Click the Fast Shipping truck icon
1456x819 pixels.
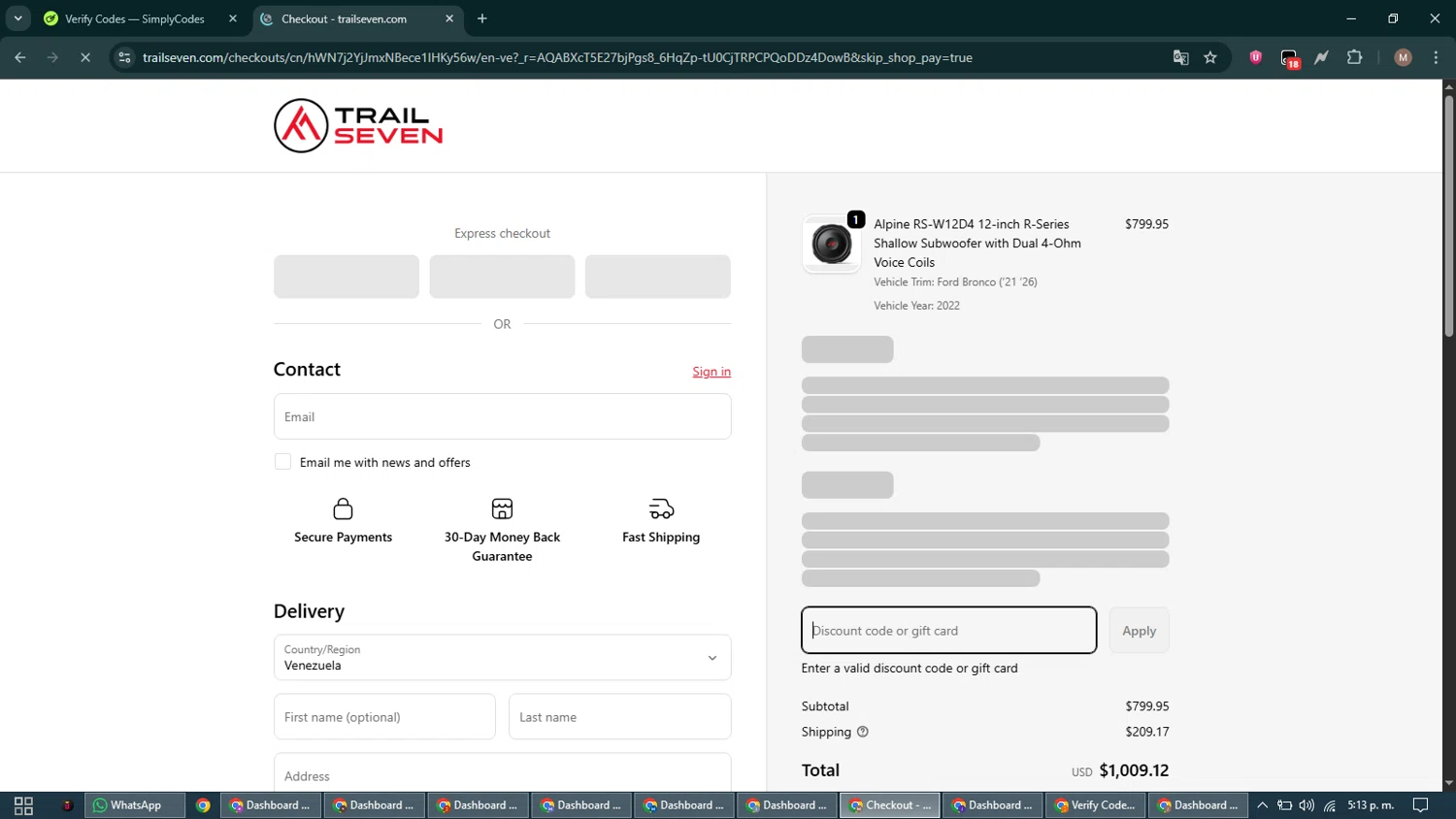661,508
